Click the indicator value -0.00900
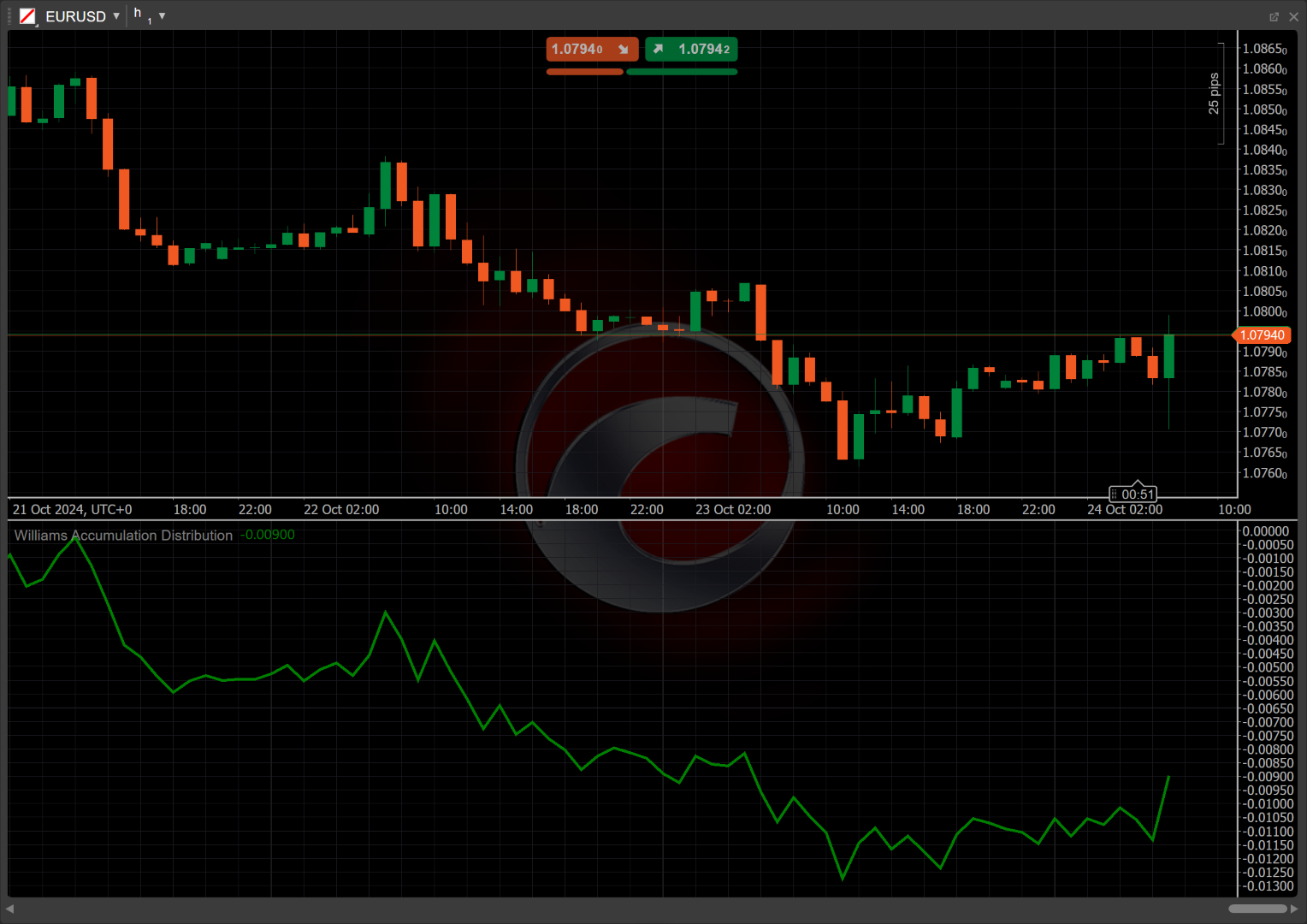1307x924 pixels. [268, 535]
